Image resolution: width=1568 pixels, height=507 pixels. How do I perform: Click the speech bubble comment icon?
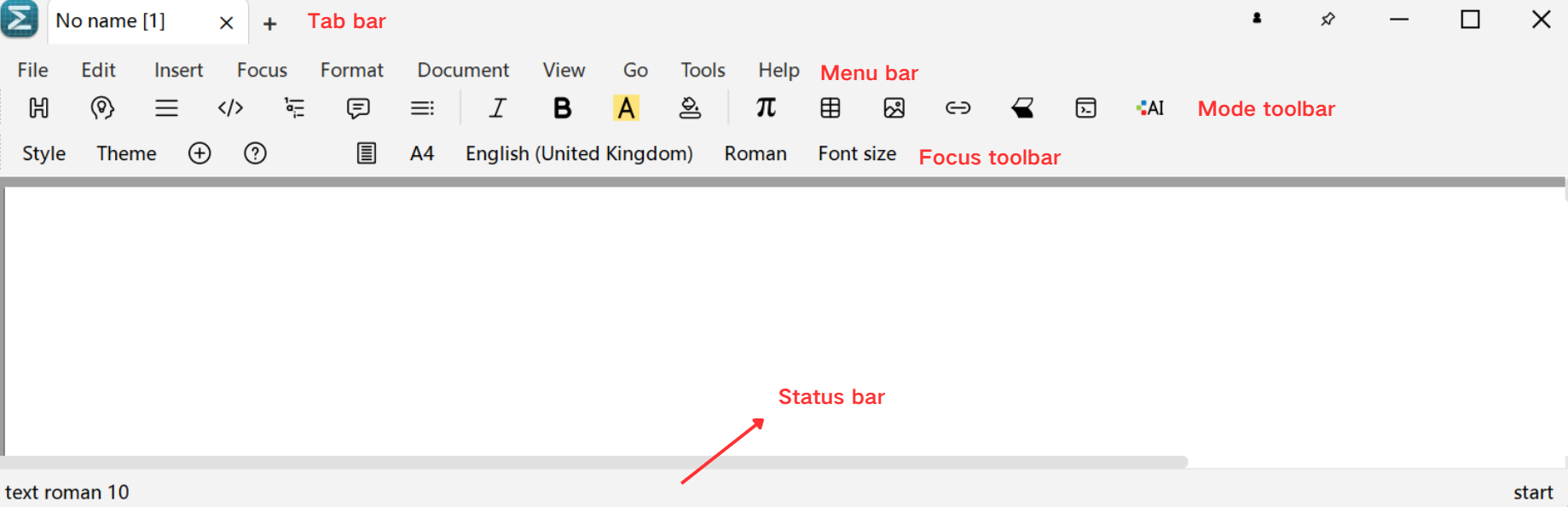point(358,108)
